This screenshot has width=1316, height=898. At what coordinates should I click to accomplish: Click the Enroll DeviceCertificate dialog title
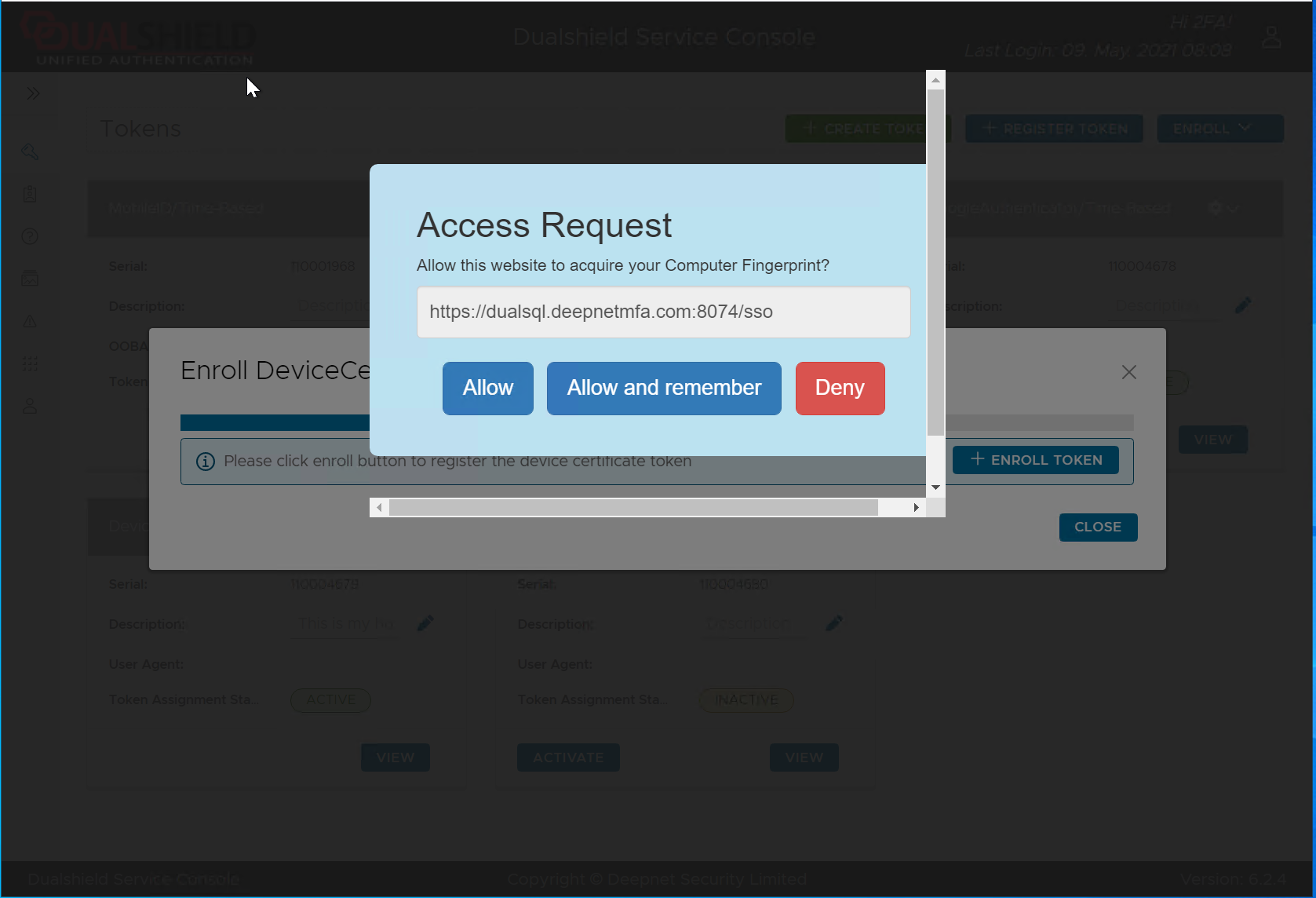[x=275, y=371]
